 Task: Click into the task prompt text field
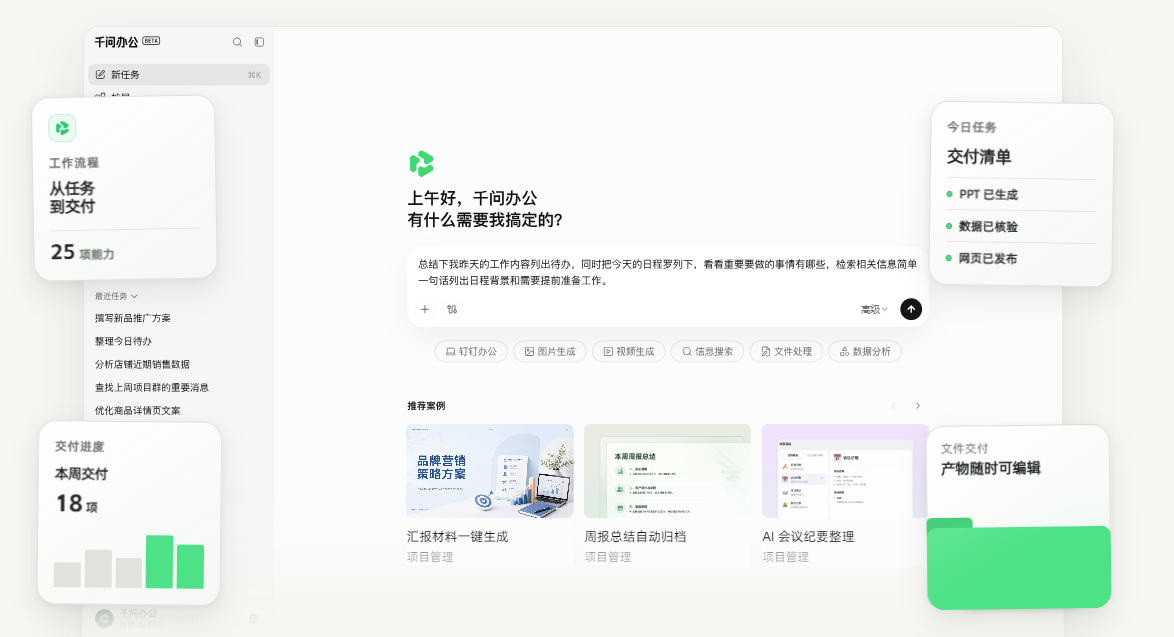(667, 272)
